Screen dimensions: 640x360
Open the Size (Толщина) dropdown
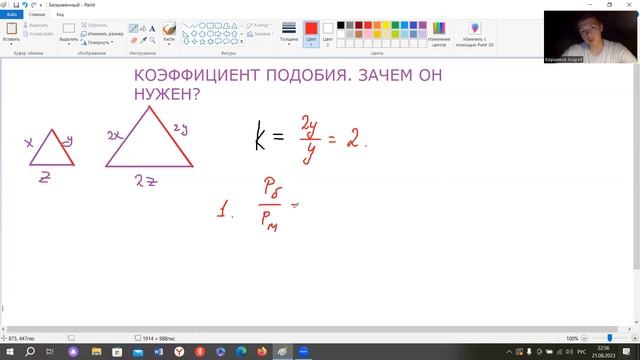point(289,34)
